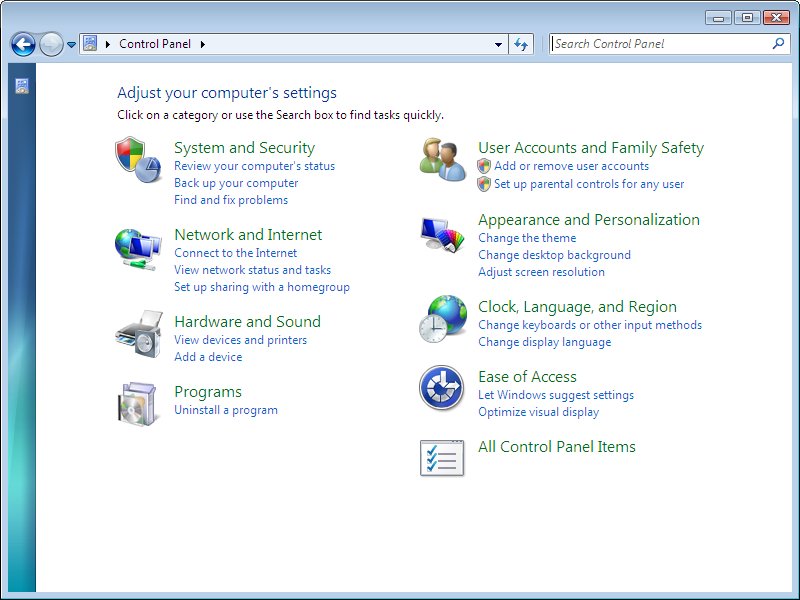Click the Clock, Language, and Region globe icon
The height and width of the screenshot is (600, 800).
442,319
